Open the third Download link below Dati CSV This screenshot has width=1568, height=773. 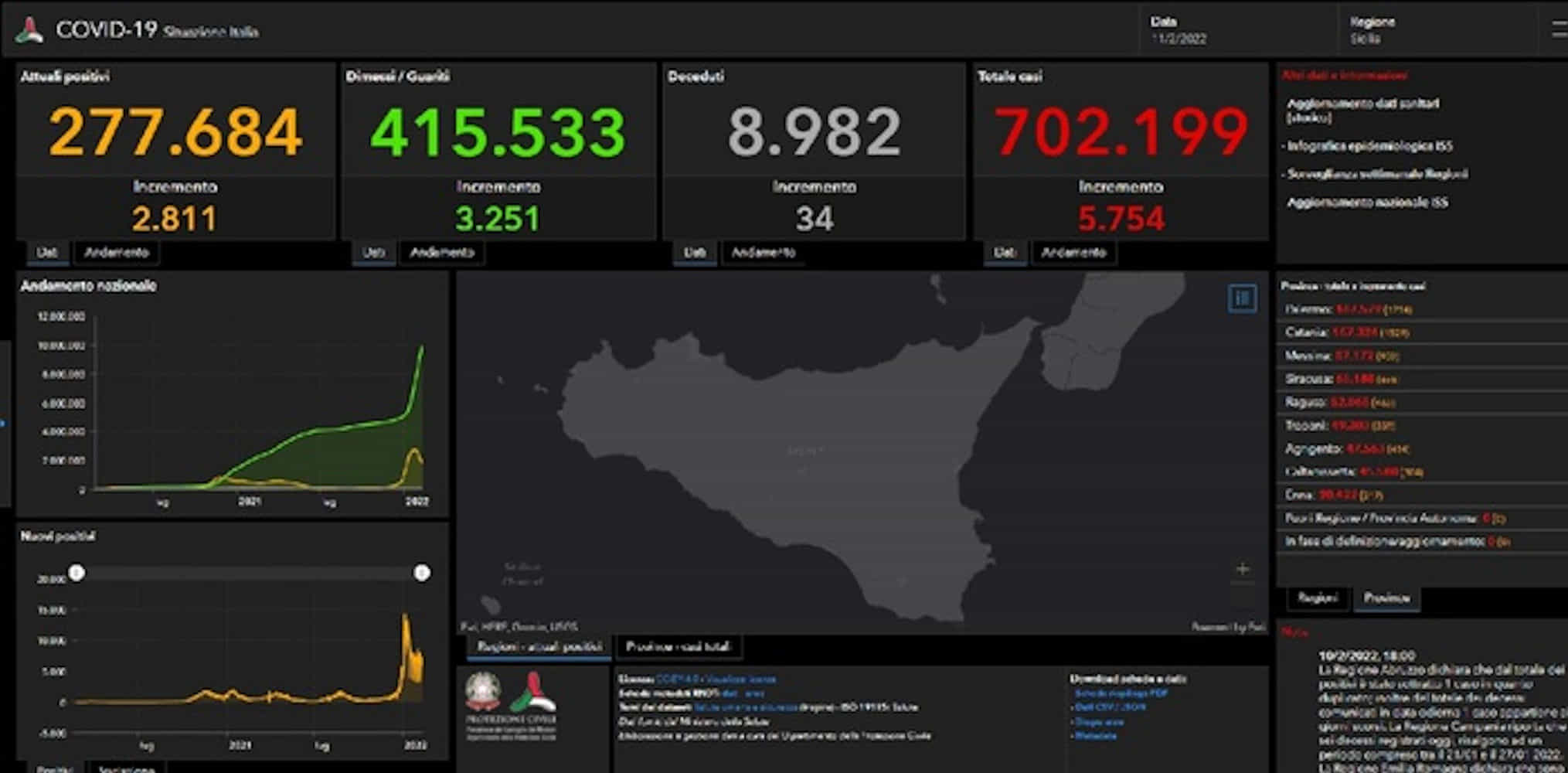click(x=1099, y=722)
